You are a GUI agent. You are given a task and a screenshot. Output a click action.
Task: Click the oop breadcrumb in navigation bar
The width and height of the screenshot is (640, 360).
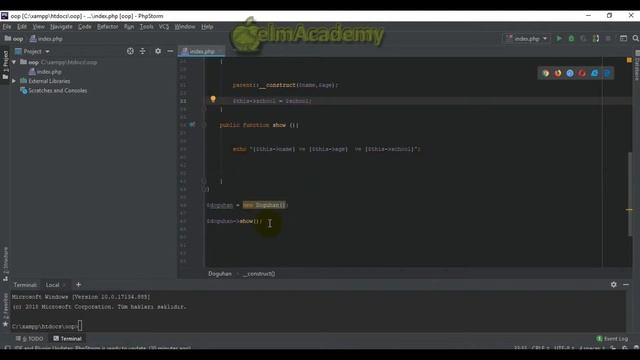(x=14, y=39)
